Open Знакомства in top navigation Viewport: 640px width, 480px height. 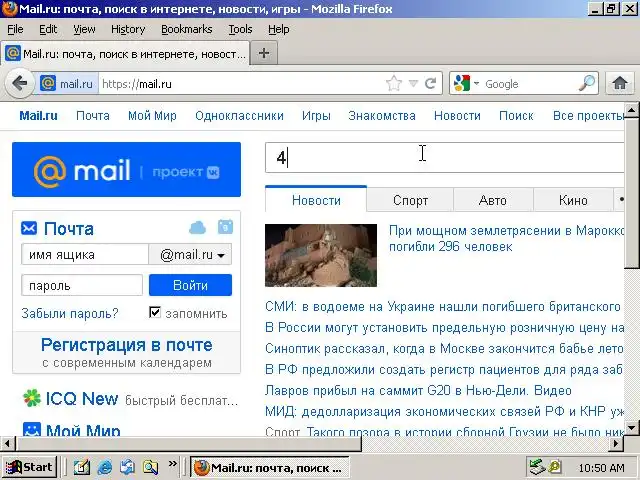click(382, 116)
